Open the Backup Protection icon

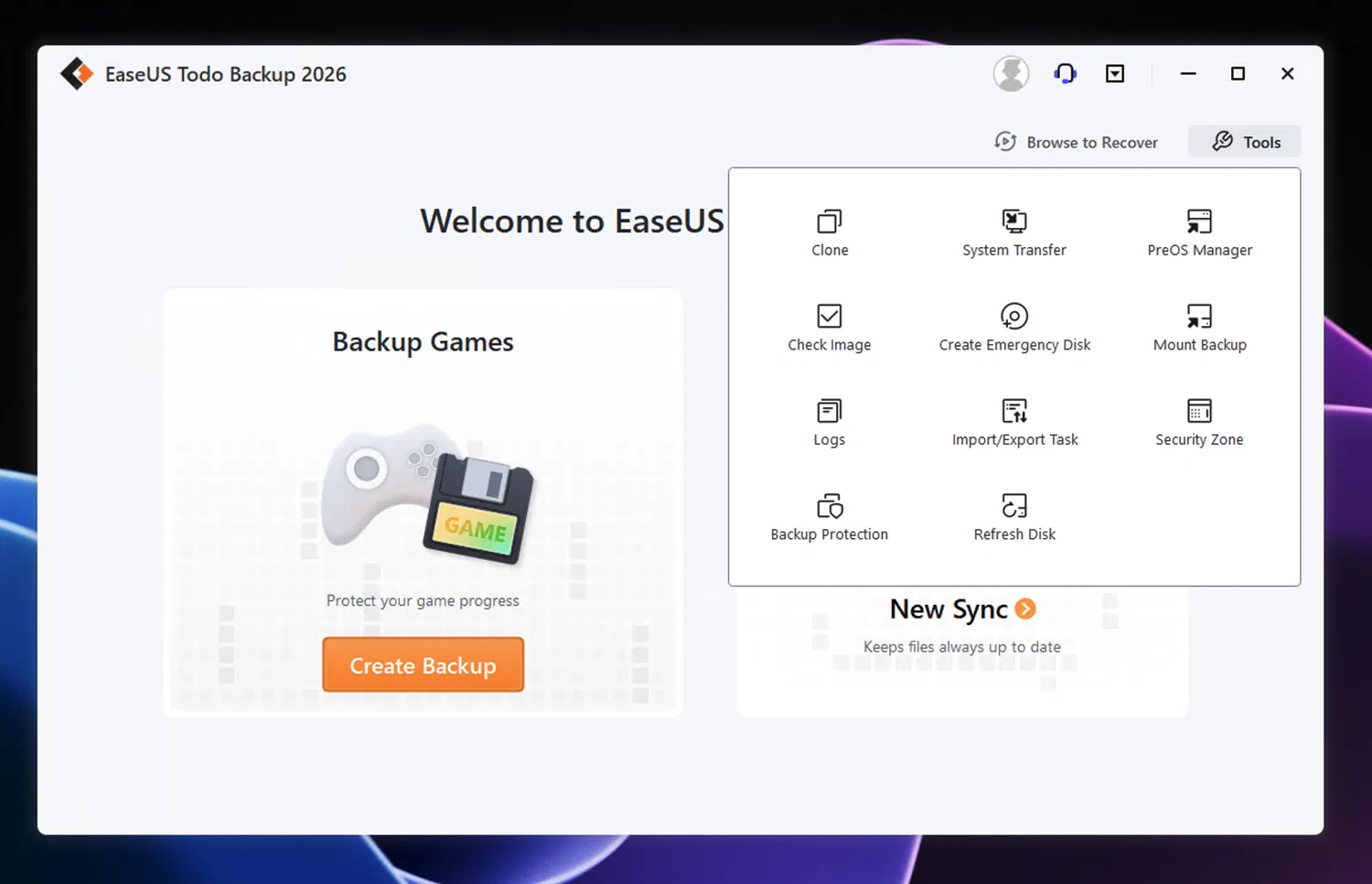(830, 506)
